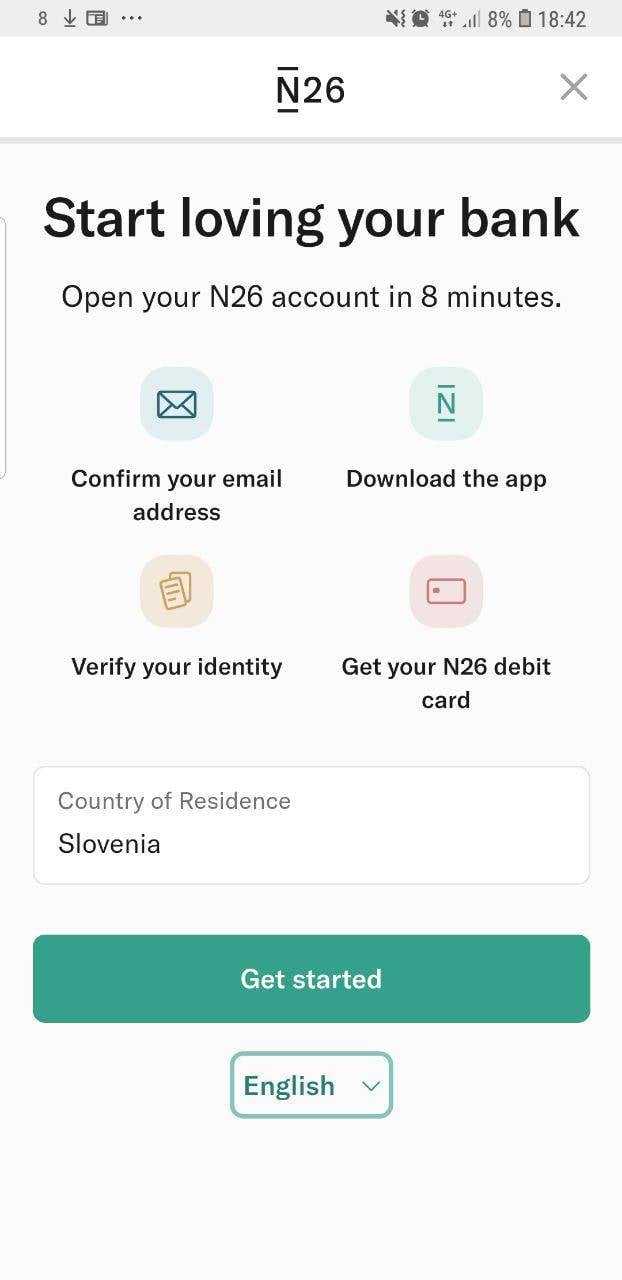Viewport: 622px width, 1280px height.
Task: Tap the red debit card icon
Action: click(446, 591)
